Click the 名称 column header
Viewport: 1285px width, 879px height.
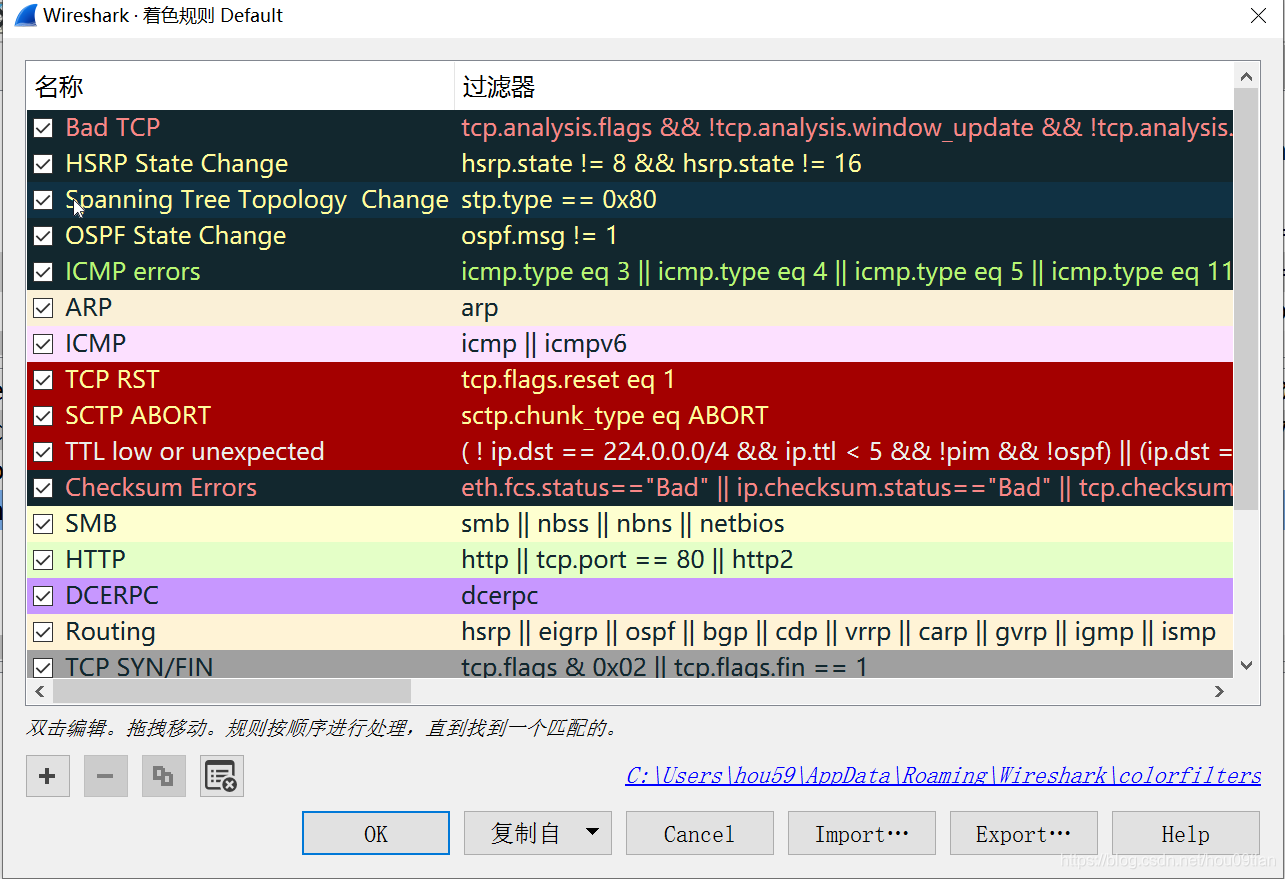pos(240,86)
